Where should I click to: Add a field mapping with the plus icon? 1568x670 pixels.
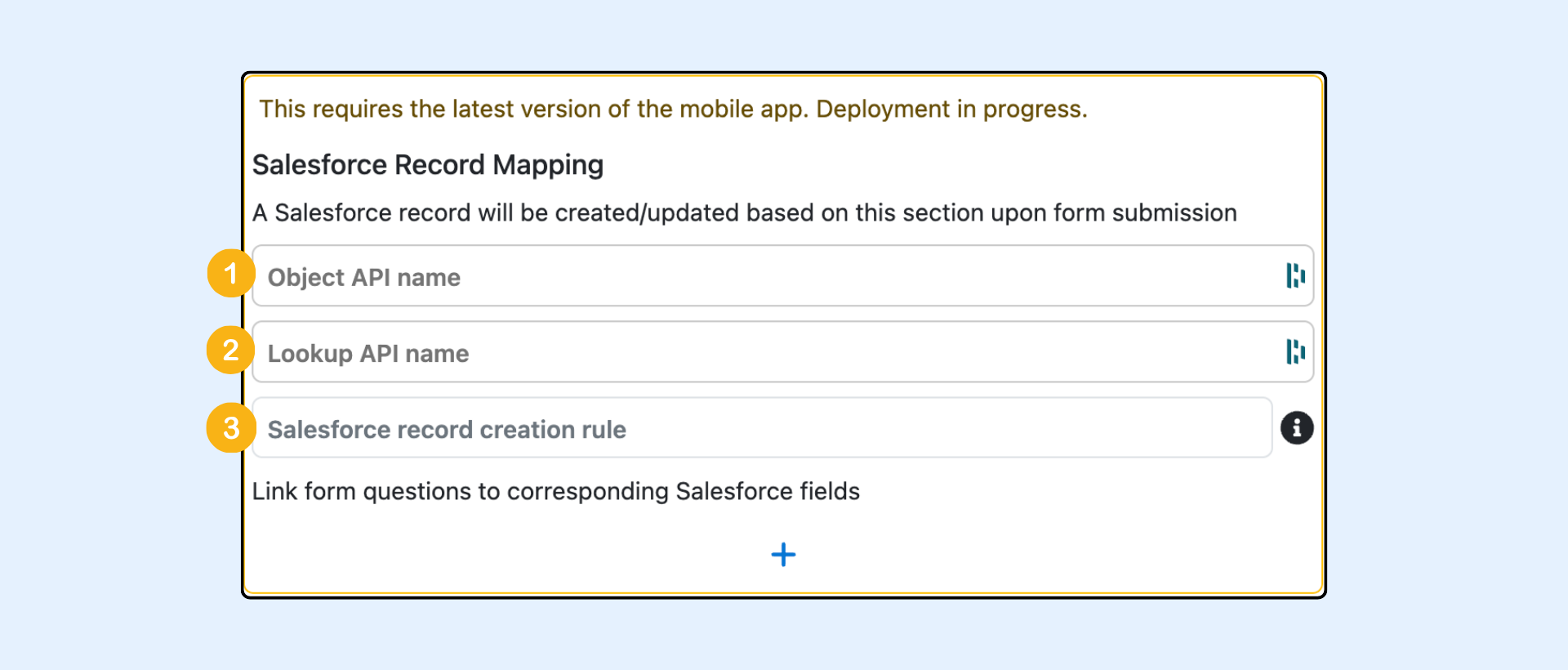pyautogui.click(x=783, y=555)
